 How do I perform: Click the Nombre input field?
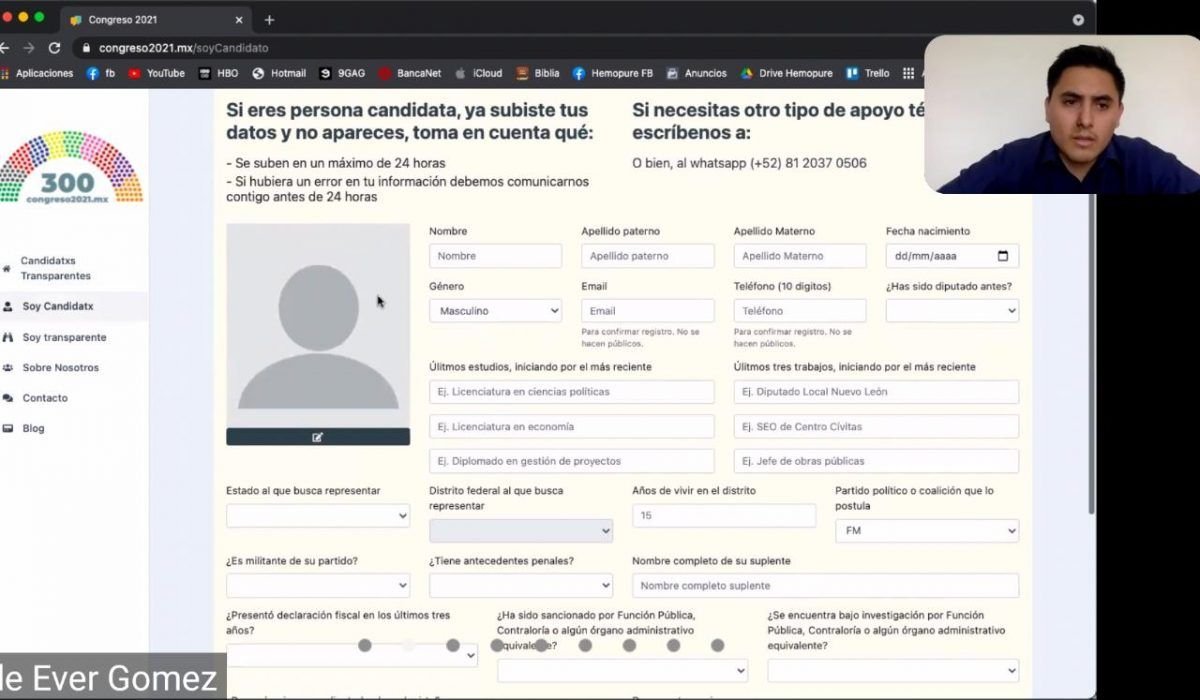[495, 256]
